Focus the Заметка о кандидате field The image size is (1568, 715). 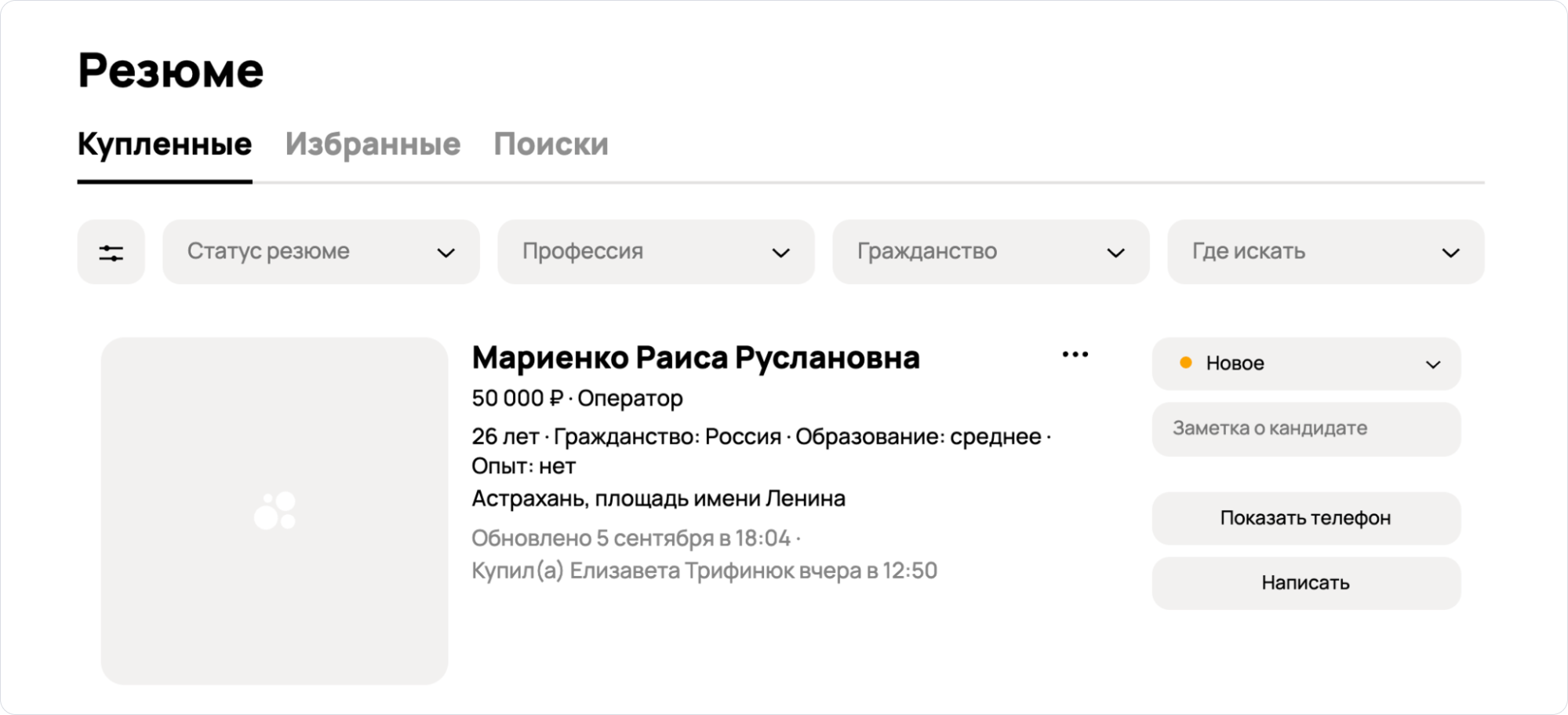(x=1306, y=429)
